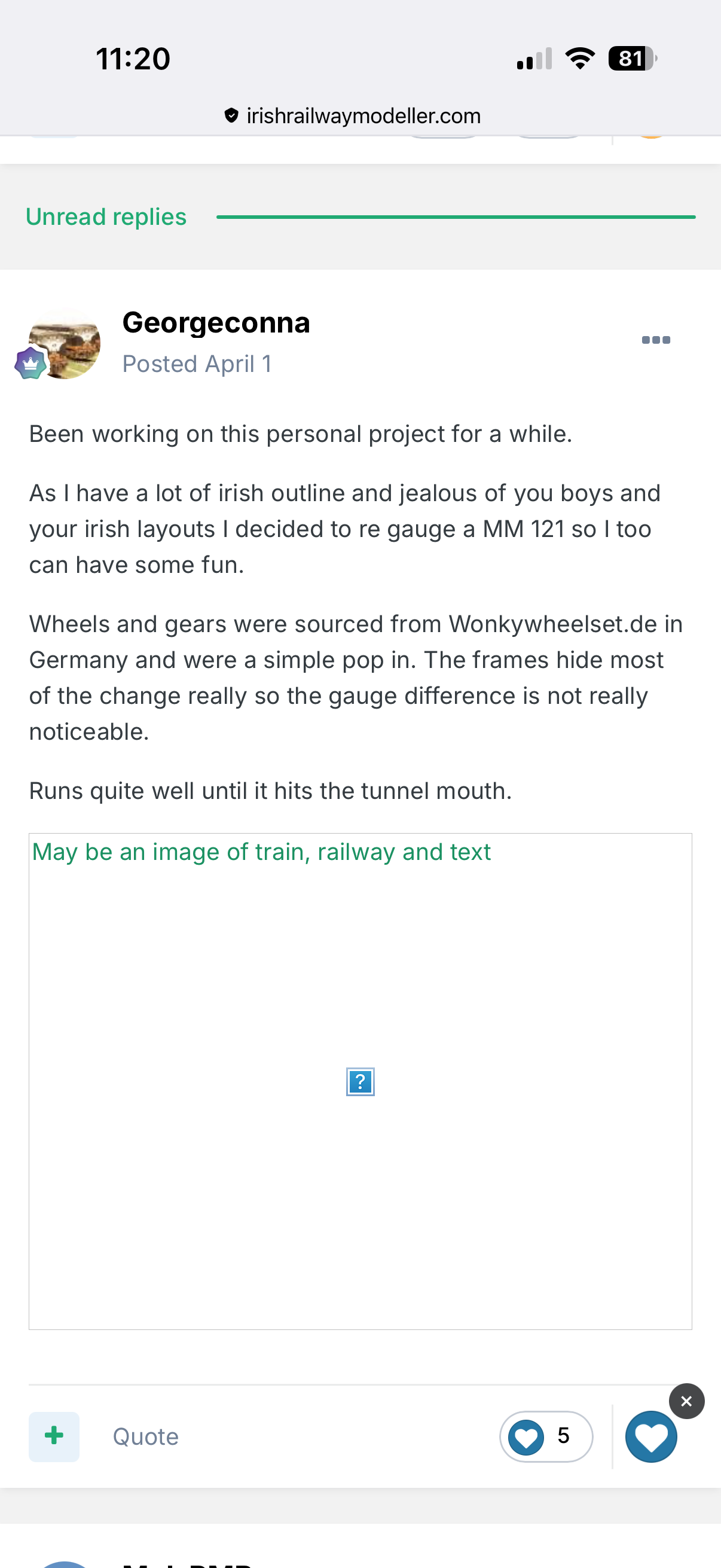Viewport: 721px width, 1568px height.
Task: Open the Georgeconna username profile link
Action: coord(216,322)
